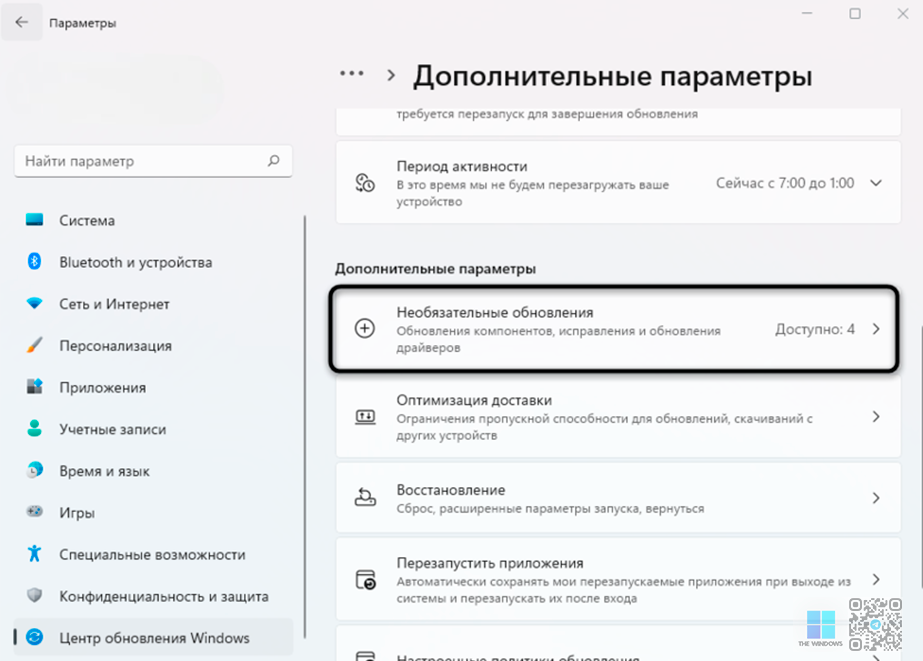
Task: Open Оптимизация доставки via its chevron
Action: [876, 417]
